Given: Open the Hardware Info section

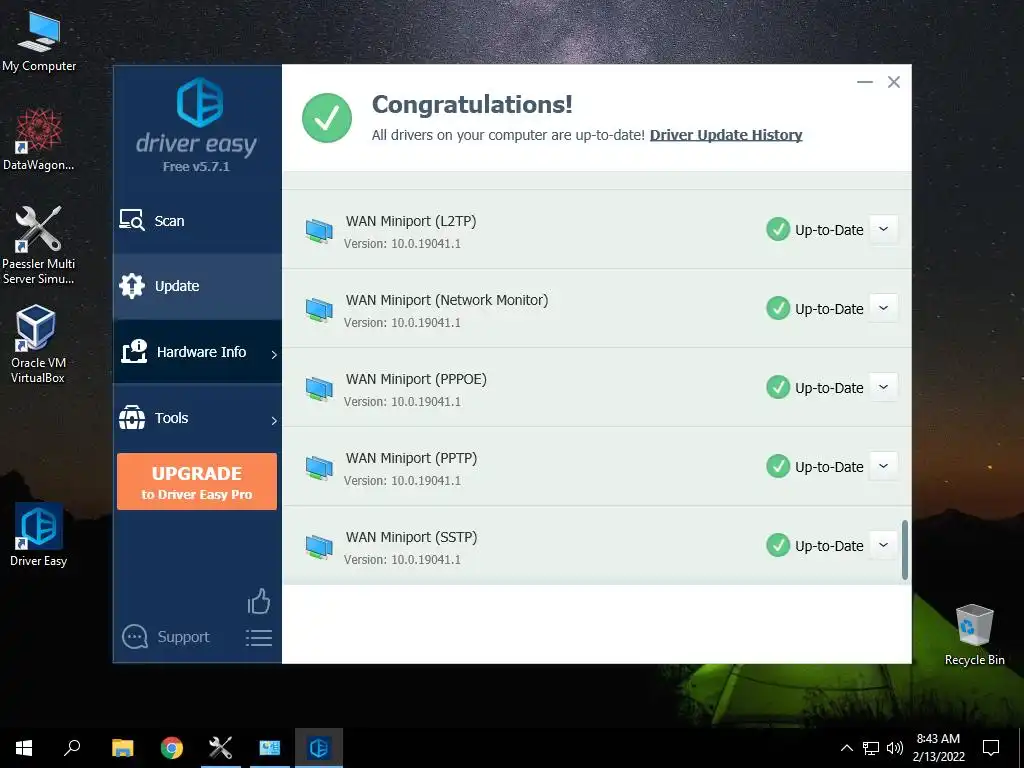Looking at the screenshot, I should (x=197, y=352).
